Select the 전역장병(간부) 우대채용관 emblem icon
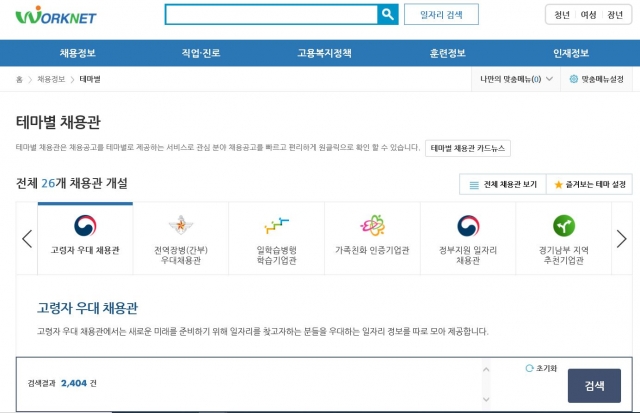 181,224
